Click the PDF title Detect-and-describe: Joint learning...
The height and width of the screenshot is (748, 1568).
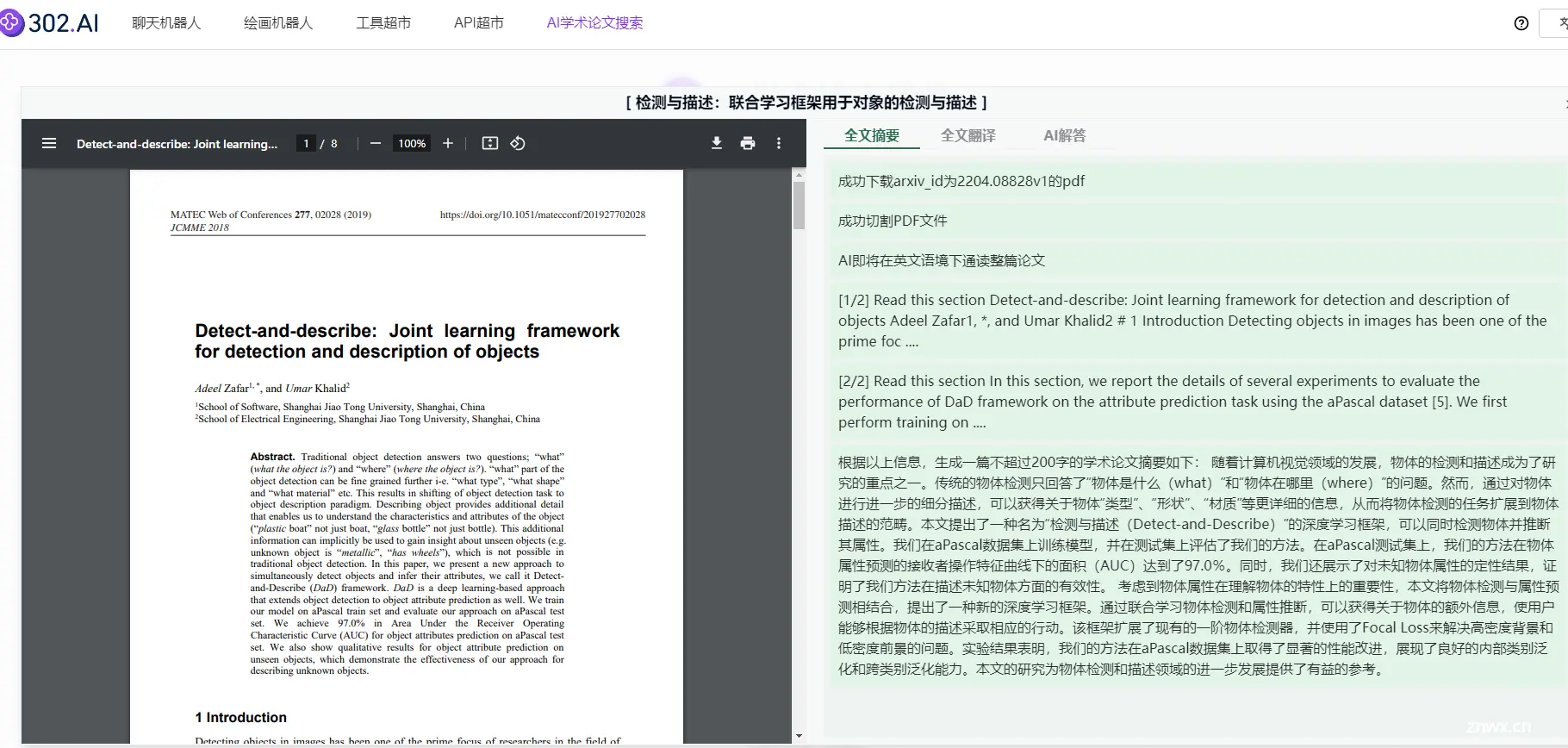point(177,144)
